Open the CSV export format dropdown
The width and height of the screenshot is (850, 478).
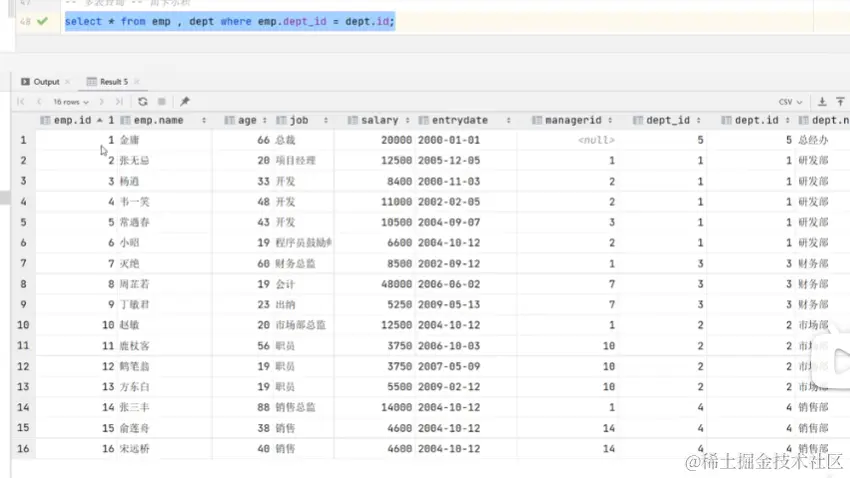coord(790,102)
